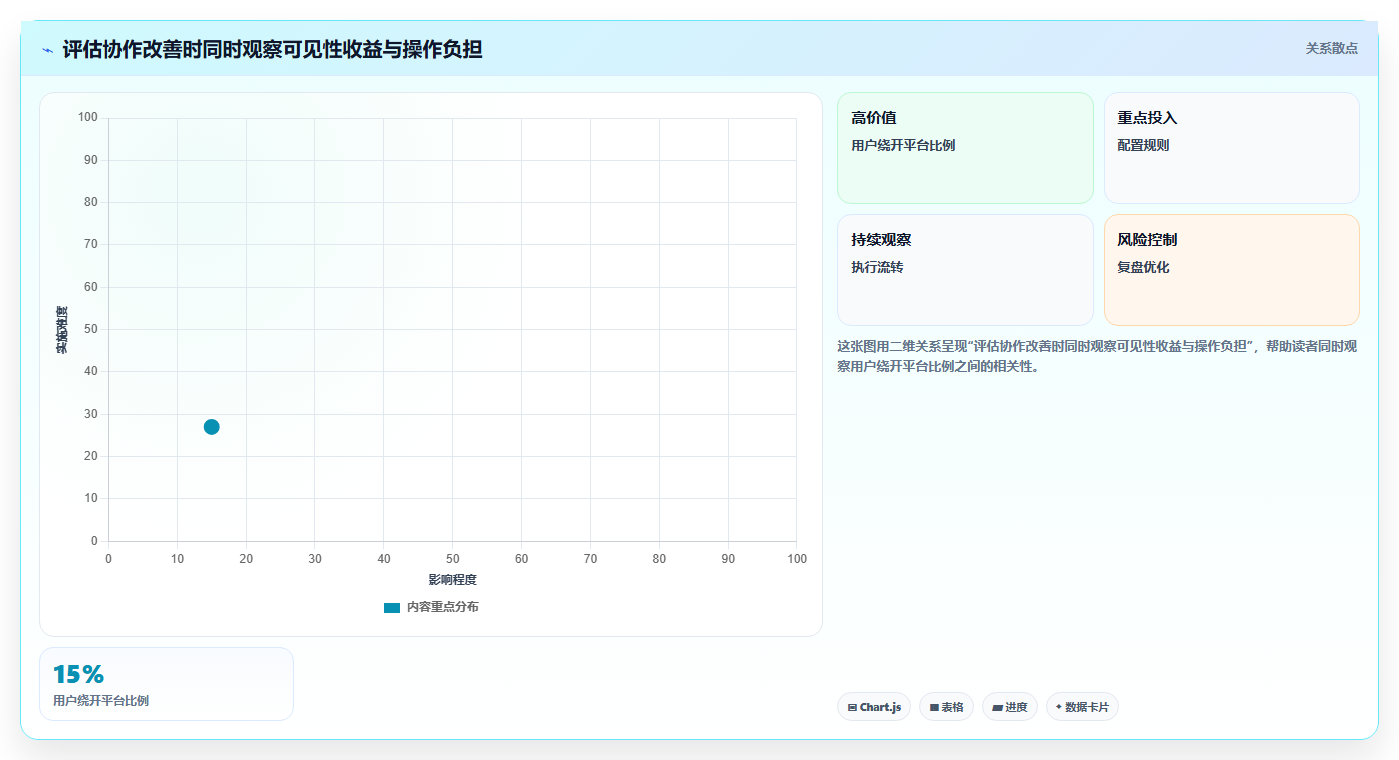Click the 表格 chip icon

click(934, 707)
